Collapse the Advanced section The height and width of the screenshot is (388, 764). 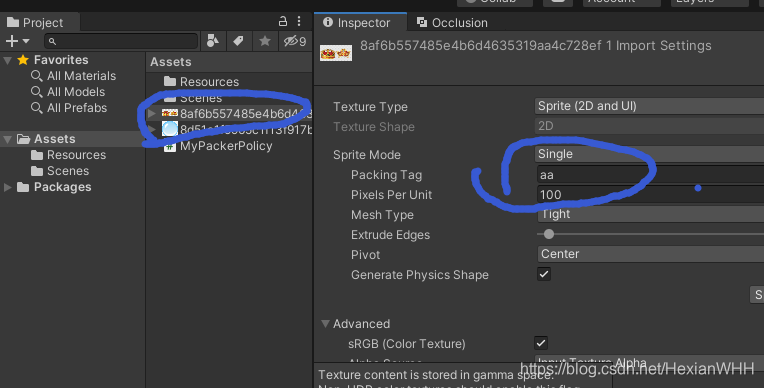[x=325, y=324]
